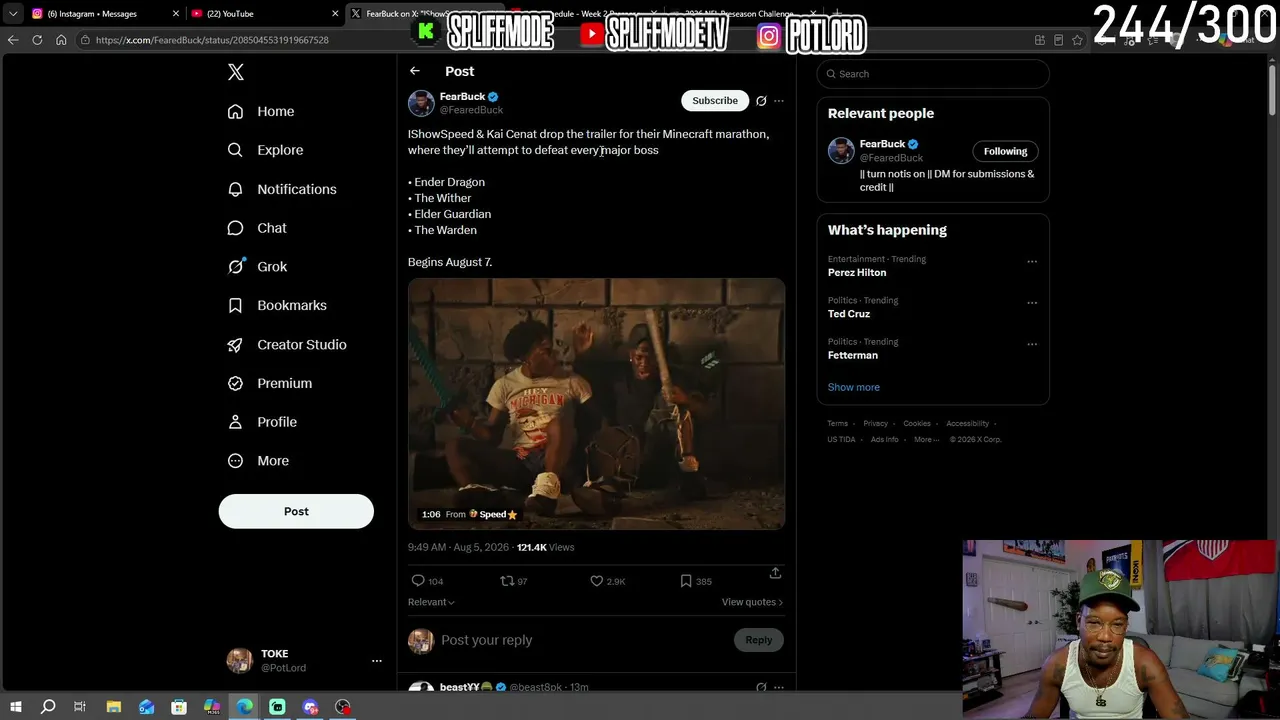The height and width of the screenshot is (720, 1280).
Task: Open the three-dot menu on beast's reply
Action: tap(779, 688)
